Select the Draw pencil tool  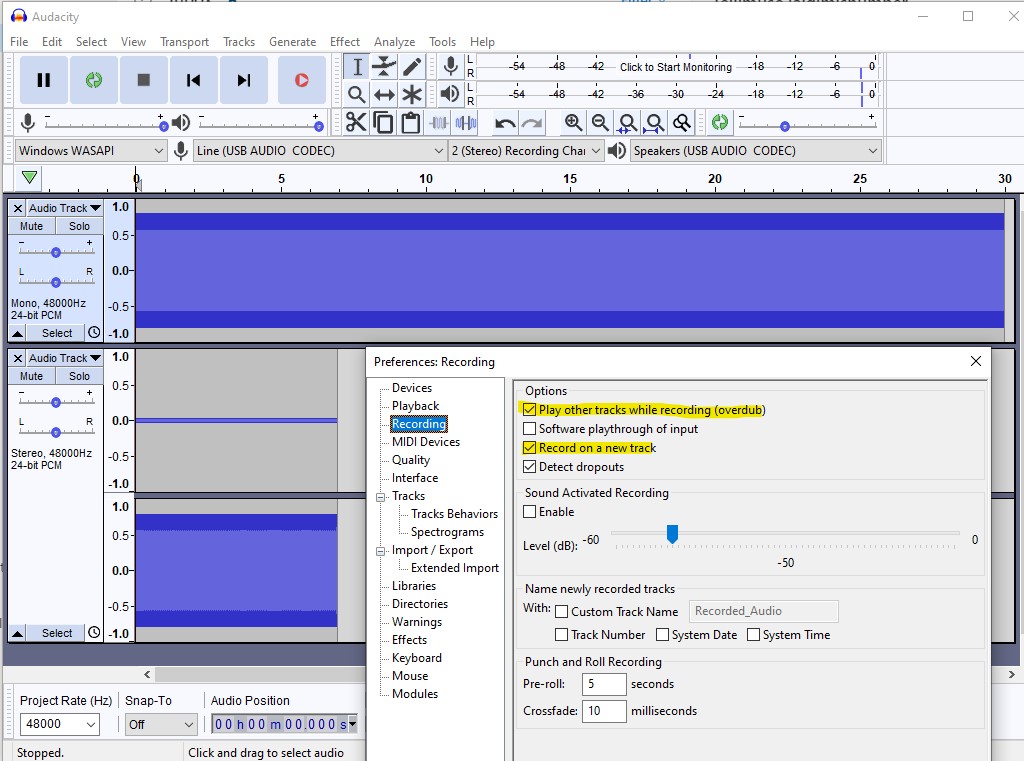click(411, 67)
